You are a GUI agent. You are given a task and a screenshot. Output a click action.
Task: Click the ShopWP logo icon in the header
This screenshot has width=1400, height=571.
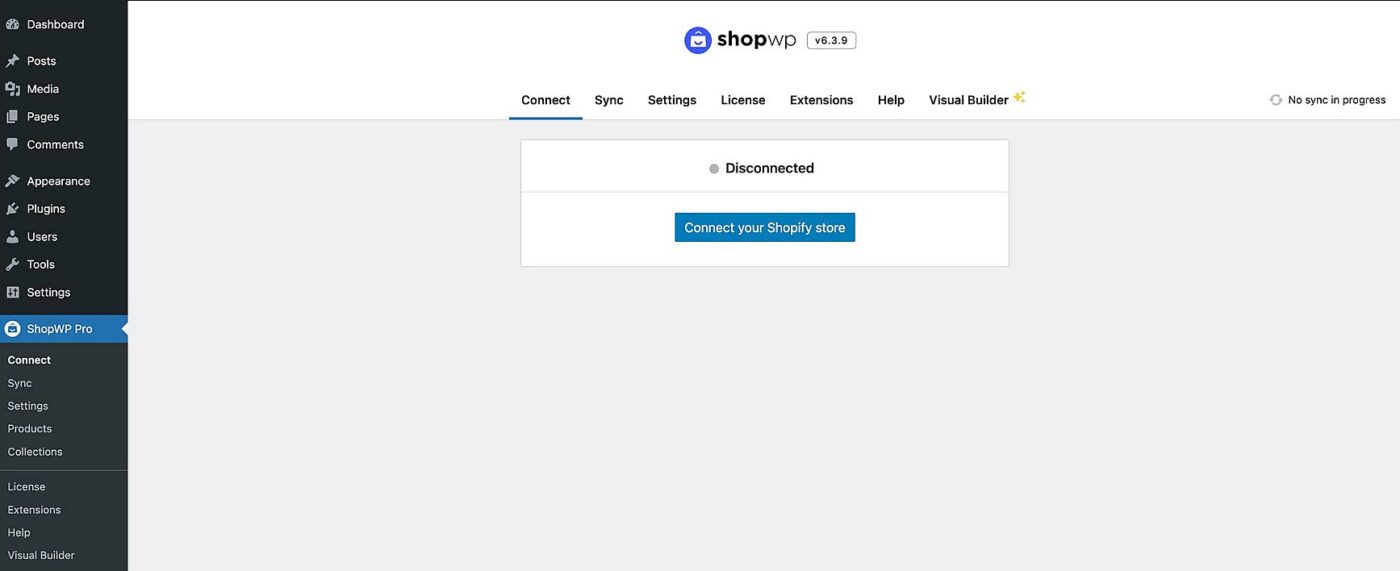pyautogui.click(x=697, y=40)
